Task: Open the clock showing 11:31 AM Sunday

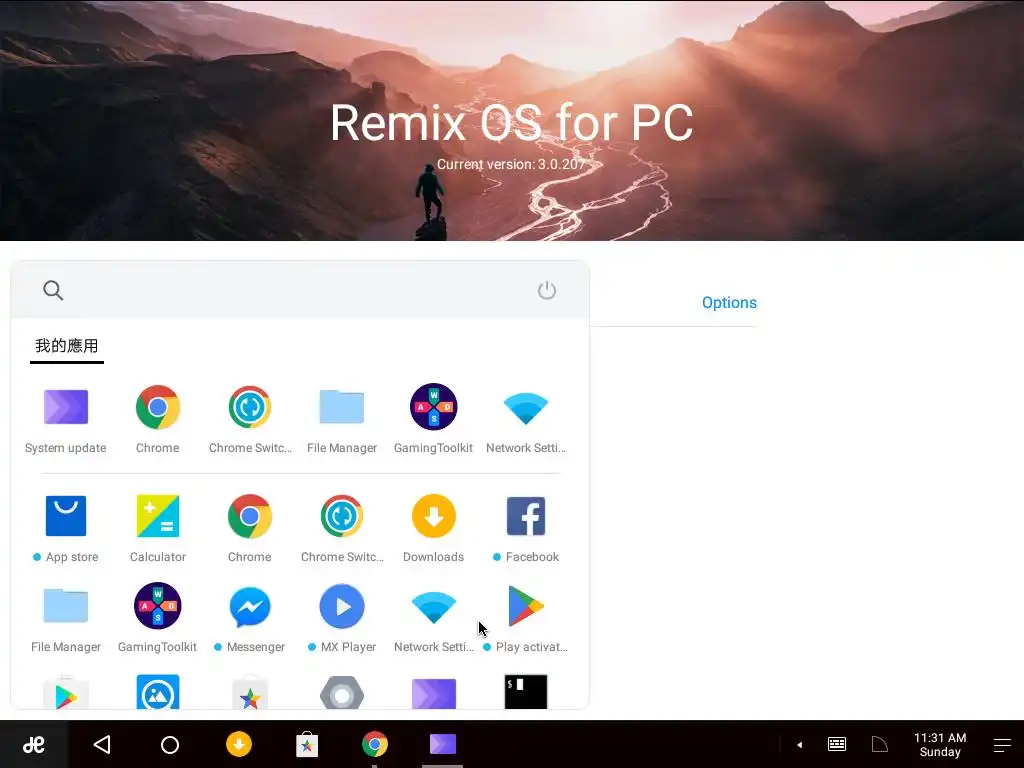Action: 940,744
